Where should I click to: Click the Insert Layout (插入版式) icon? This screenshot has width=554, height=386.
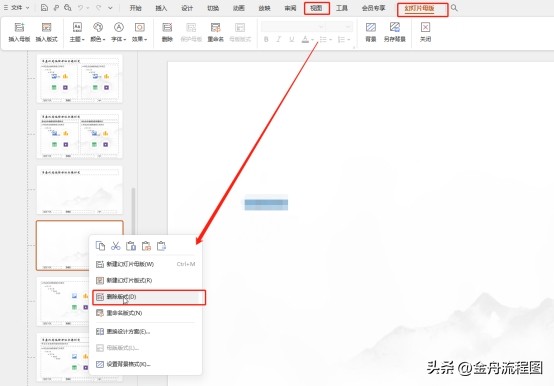46,32
